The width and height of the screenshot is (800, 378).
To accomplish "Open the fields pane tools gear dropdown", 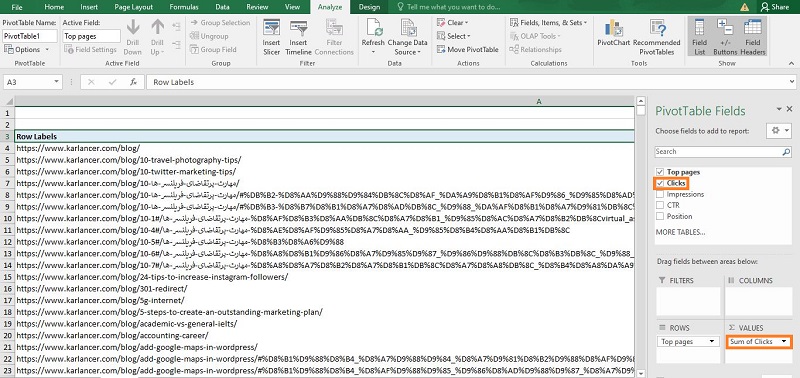I will 779,131.
